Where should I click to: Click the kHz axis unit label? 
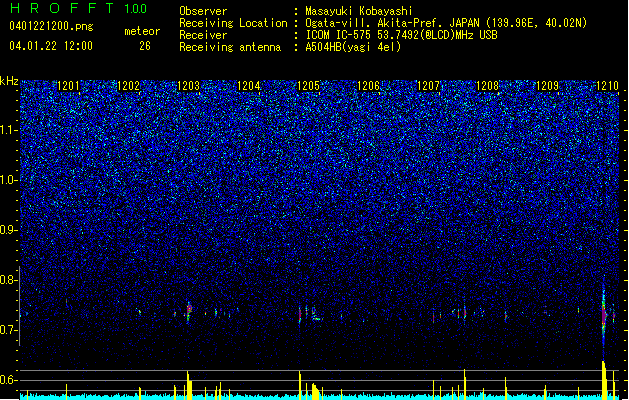point(9,81)
